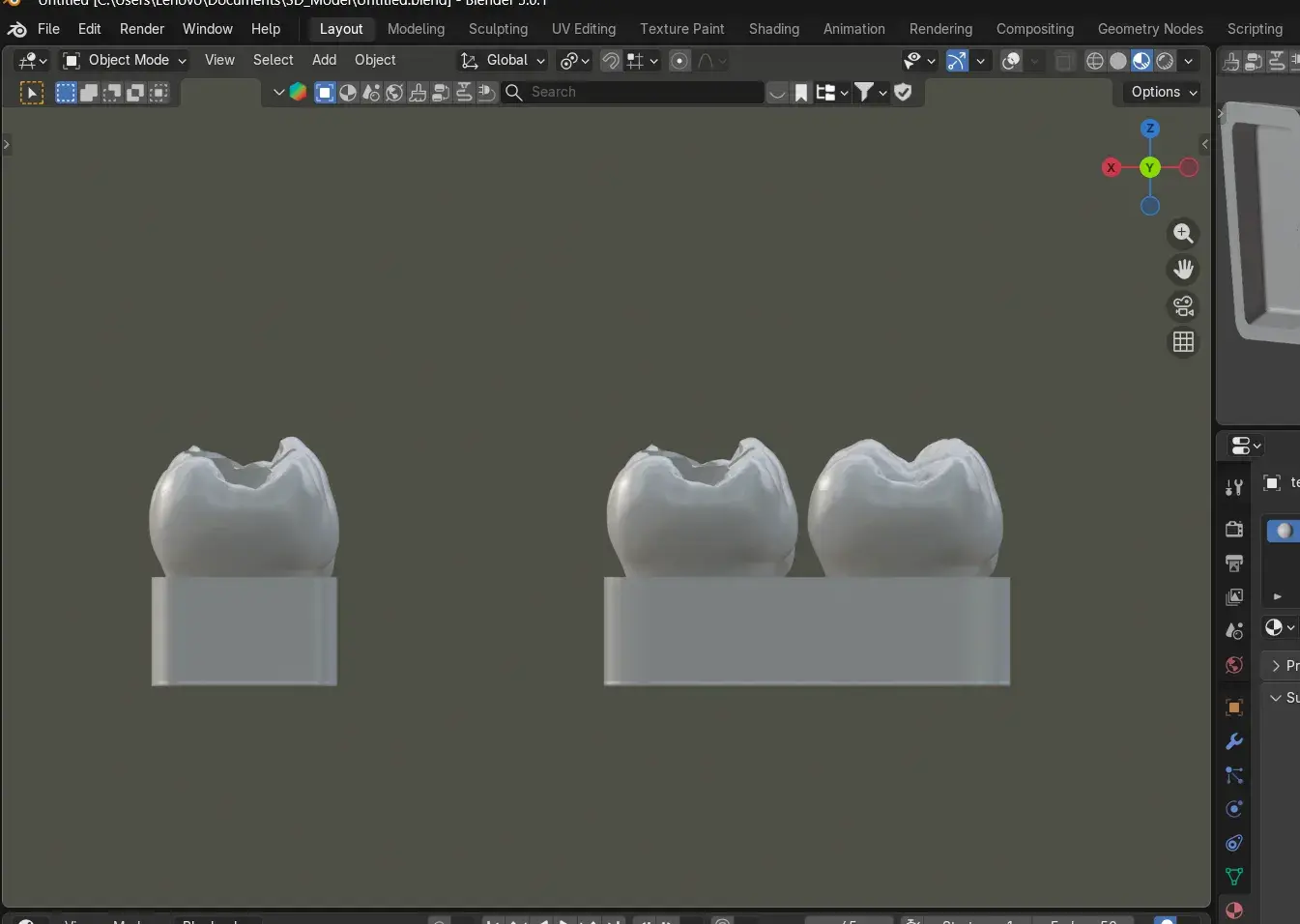
Task: Open the viewport shading options dropdown
Action: (x=1189, y=61)
